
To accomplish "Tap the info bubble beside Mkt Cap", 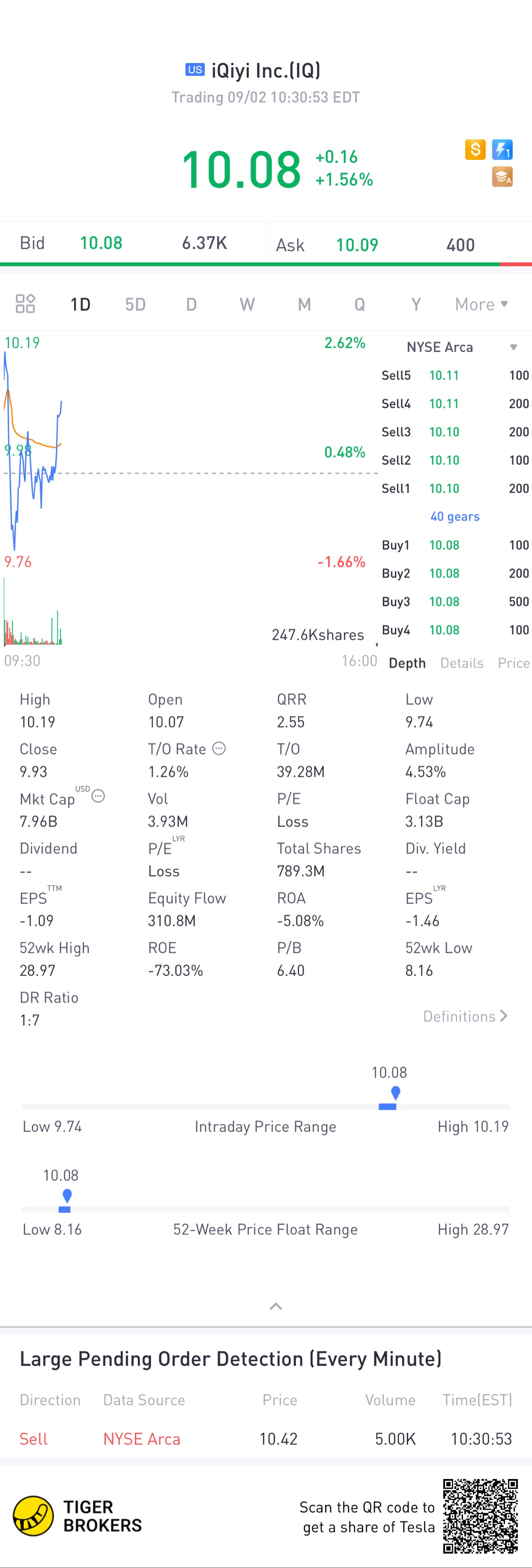I will tap(98, 796).
